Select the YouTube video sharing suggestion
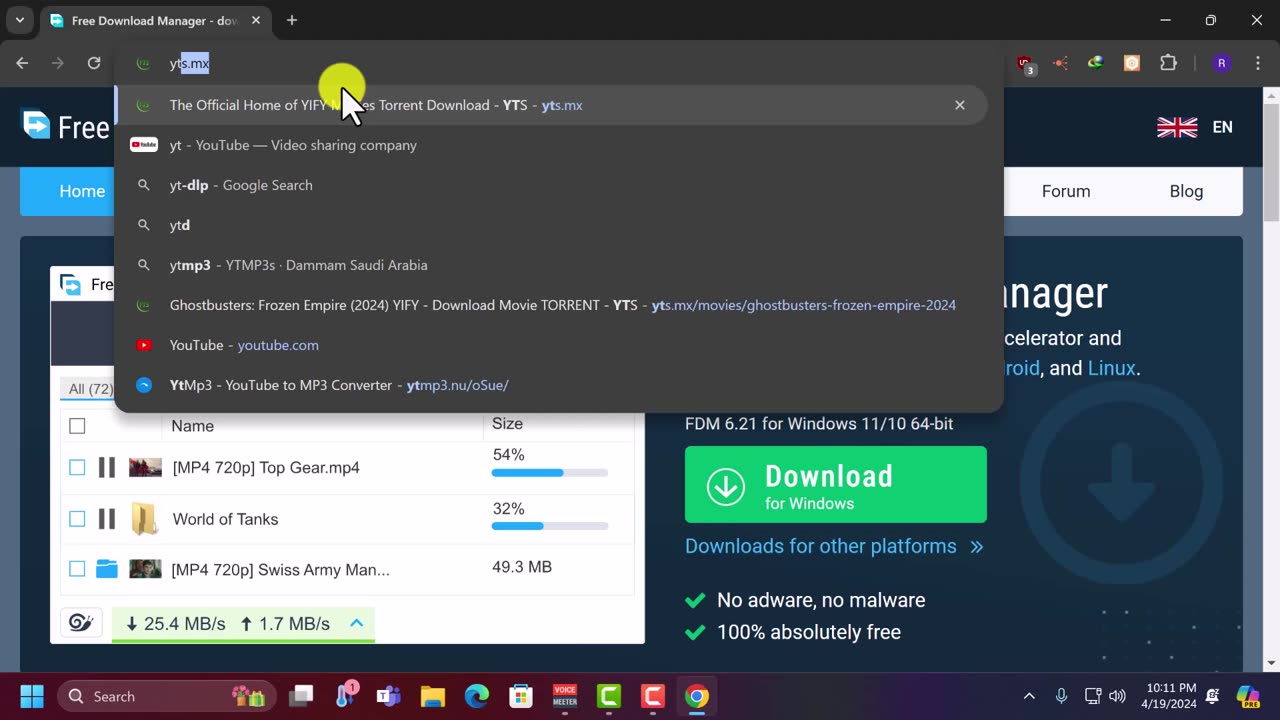 558,145
